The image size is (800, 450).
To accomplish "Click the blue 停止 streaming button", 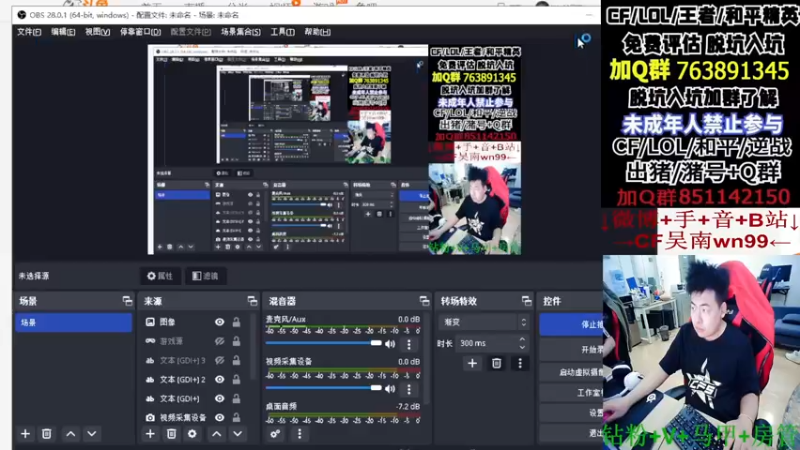I will click(571, 324).
